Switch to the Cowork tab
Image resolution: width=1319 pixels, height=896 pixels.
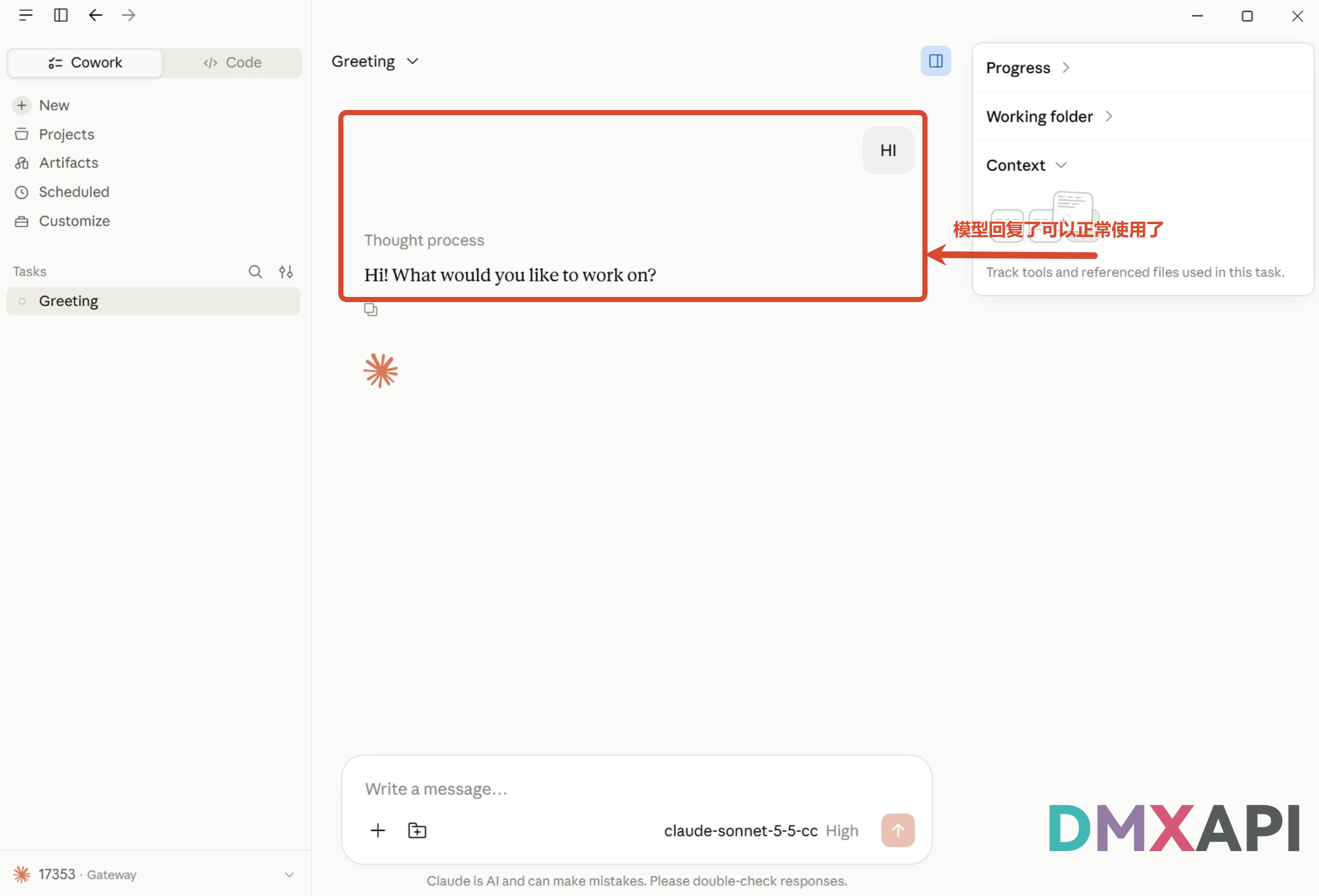coord(85,62)
